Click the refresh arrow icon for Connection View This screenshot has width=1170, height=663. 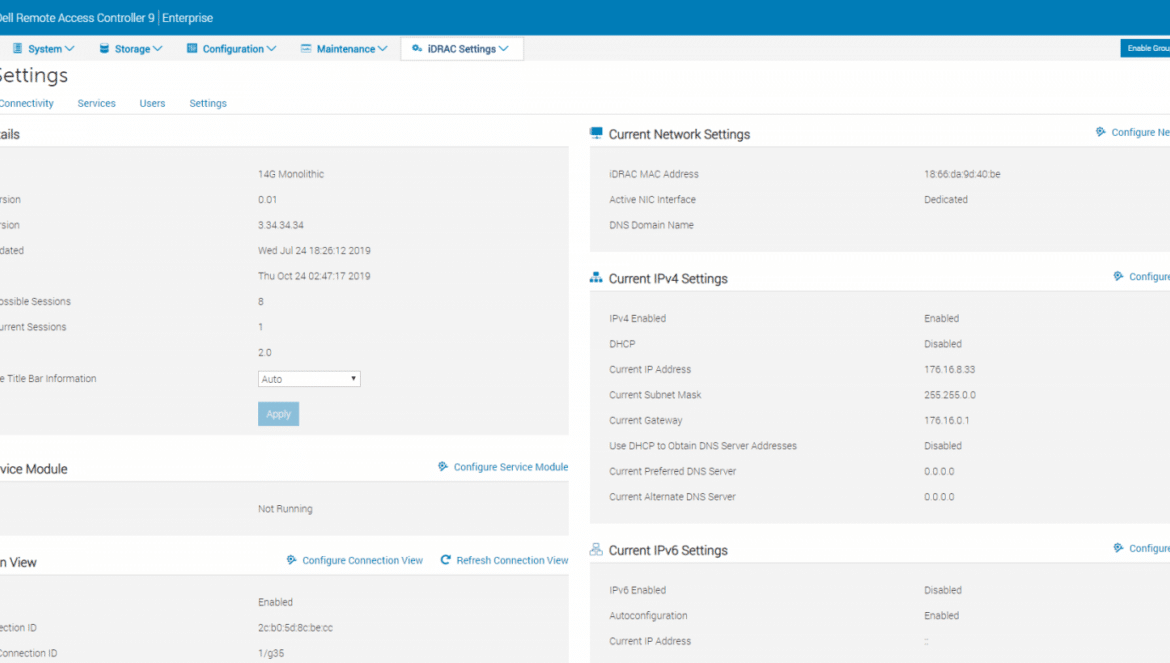[x=445, y=560]
